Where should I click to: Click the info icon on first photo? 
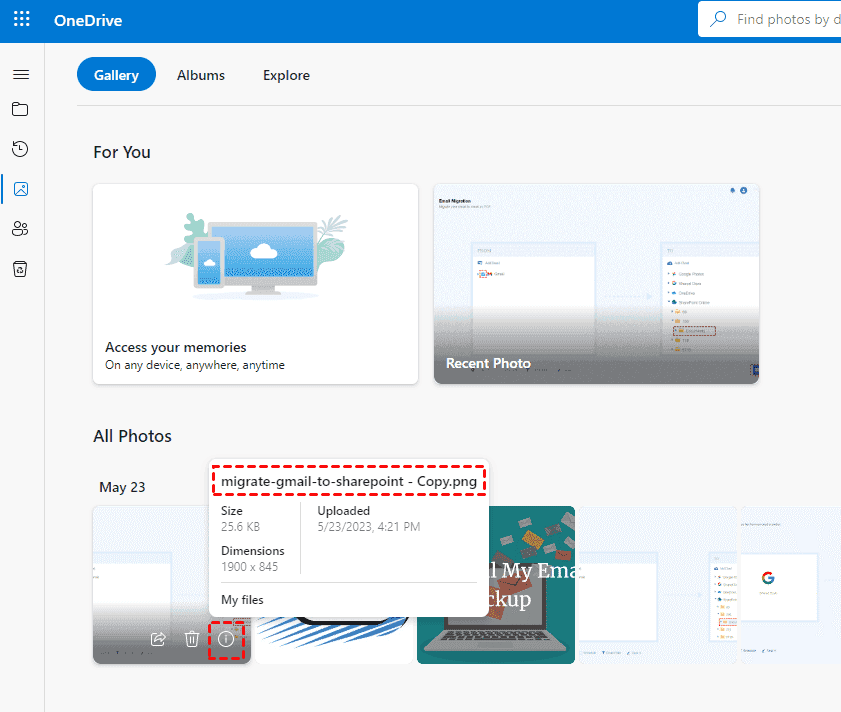pyautogui.click(x=226, y=639)
